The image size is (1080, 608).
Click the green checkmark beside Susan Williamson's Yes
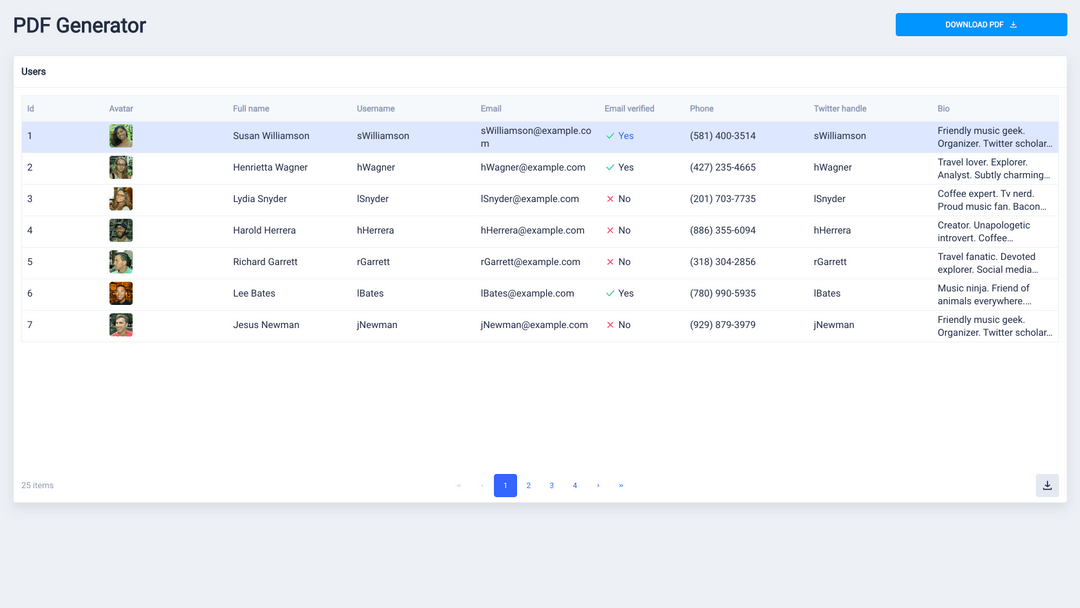[x=611, y=135]
